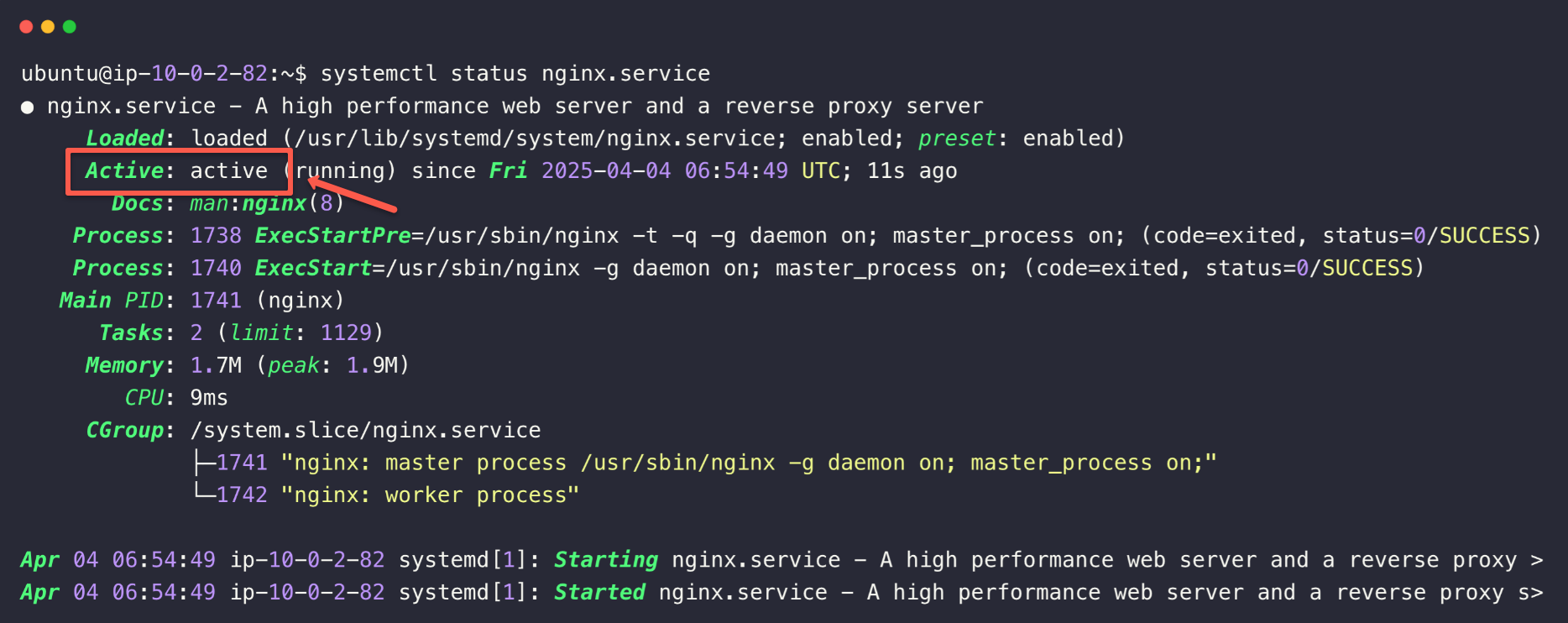Viewport: 1568px width, 623px height.
Task: Click 'Started' in the last log line
Action: tap(599, 593)
